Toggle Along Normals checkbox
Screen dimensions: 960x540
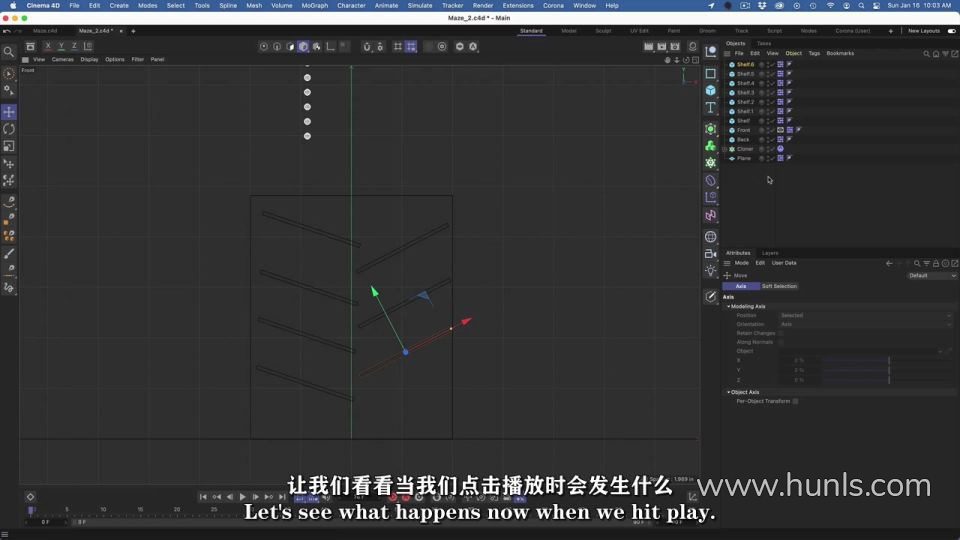click(x=781, y=342)
